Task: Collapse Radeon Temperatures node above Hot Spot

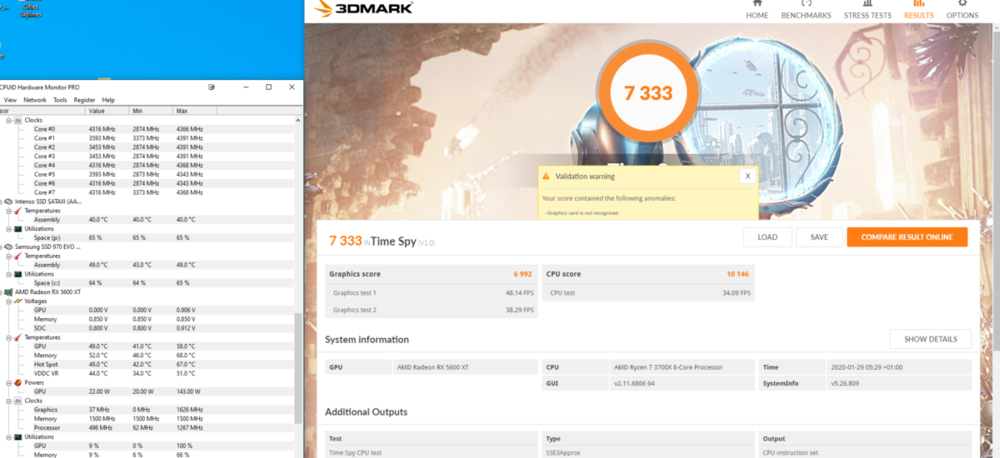Action: (9, 337)
